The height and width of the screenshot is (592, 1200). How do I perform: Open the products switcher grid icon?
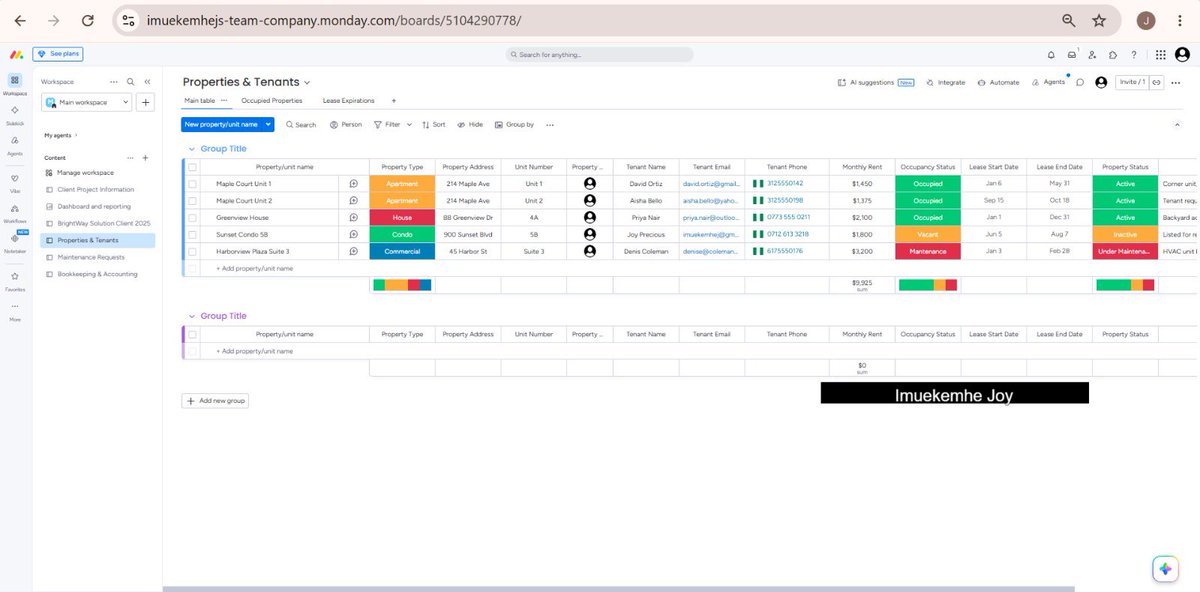click(1160, 55)
